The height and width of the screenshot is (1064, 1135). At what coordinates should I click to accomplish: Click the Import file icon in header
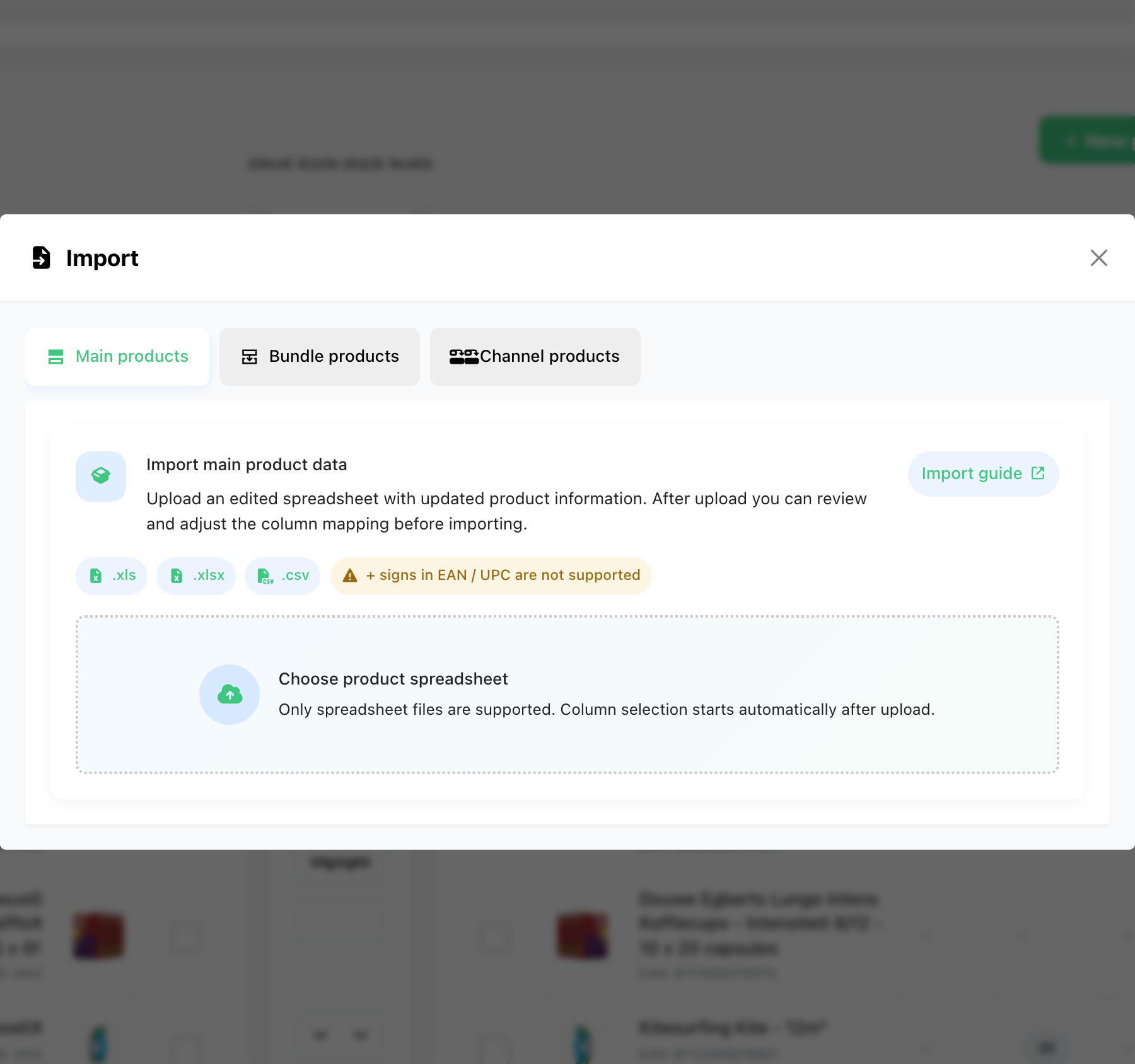pos(41,257)
